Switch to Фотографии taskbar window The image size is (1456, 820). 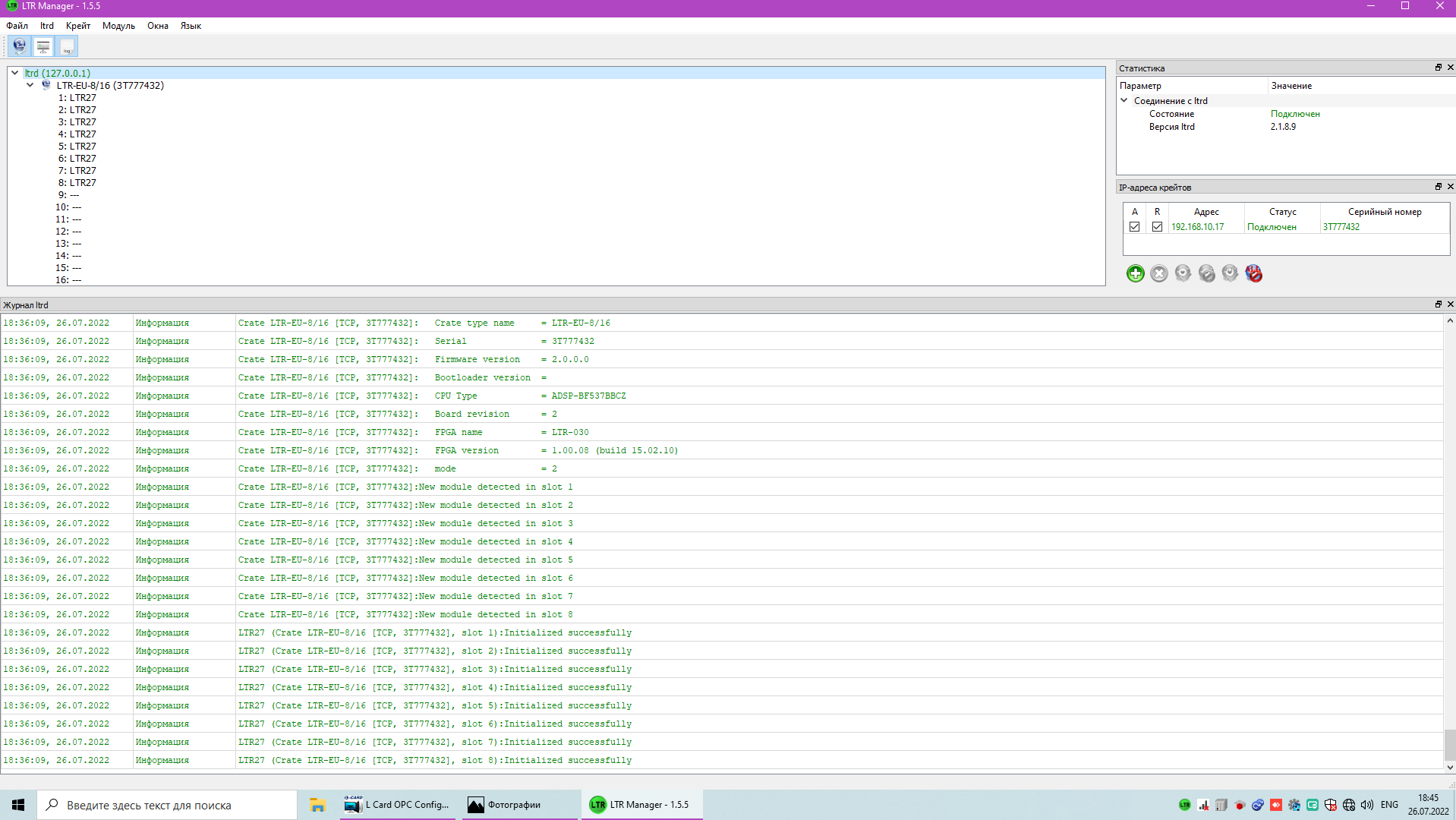519,805
